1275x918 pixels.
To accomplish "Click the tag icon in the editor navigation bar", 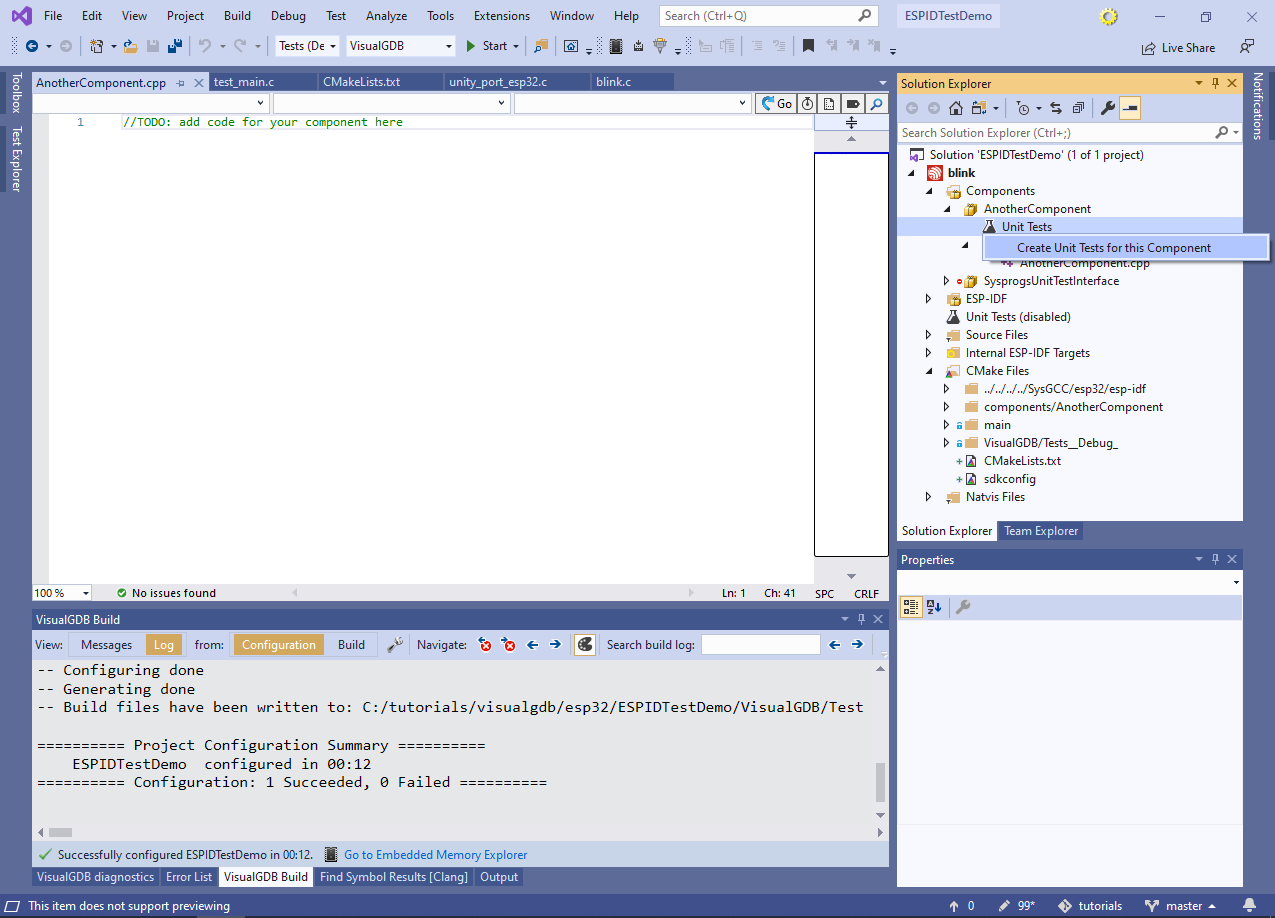I will click(x=853, y=104).
